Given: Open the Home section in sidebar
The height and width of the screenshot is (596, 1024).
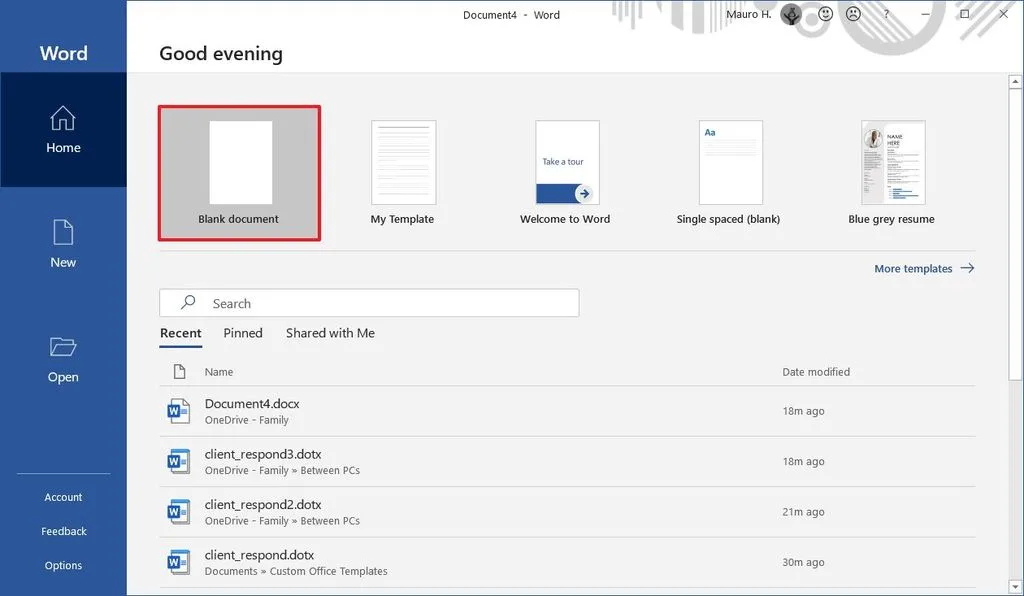Looking at the screenshot, I should point(63,130).
